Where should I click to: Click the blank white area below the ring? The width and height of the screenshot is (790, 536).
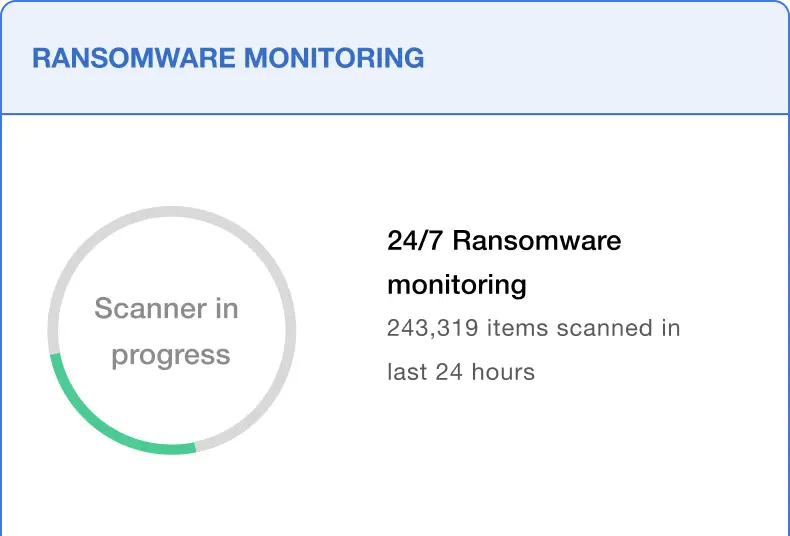tap(172, 500)
